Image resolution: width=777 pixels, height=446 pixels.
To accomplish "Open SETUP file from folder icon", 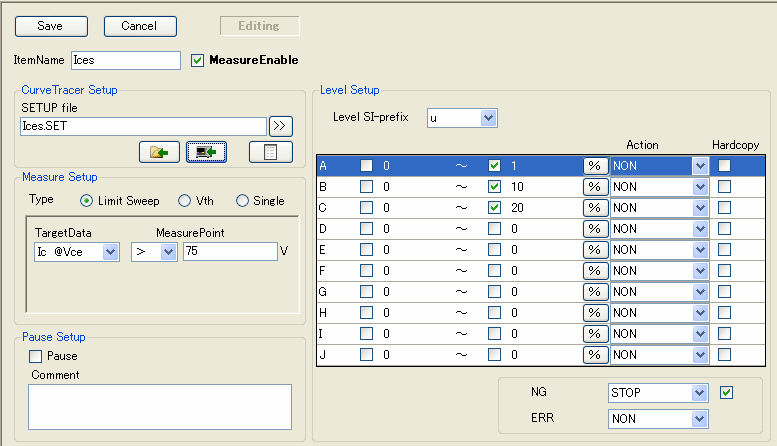I will 159,152.
